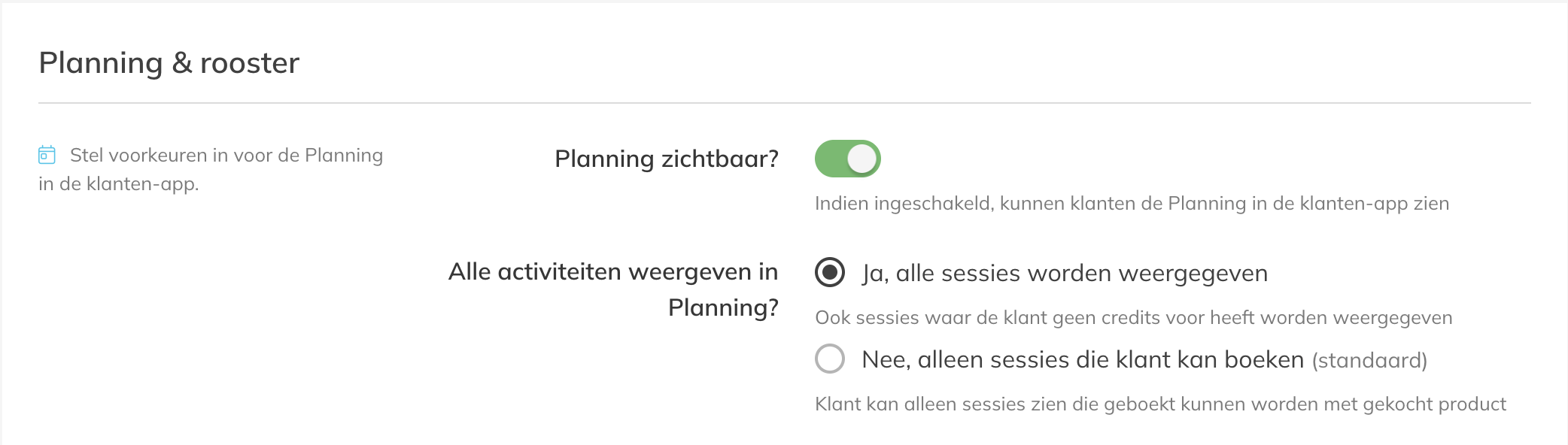This screenshot has width=1568, height=445.
Task: Click the green left half of the toggle
Action: tap(831, 159)
